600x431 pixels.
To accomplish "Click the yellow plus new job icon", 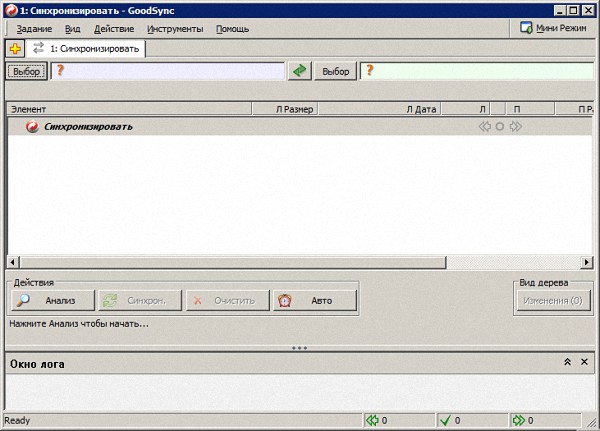I will coord(15,49).
